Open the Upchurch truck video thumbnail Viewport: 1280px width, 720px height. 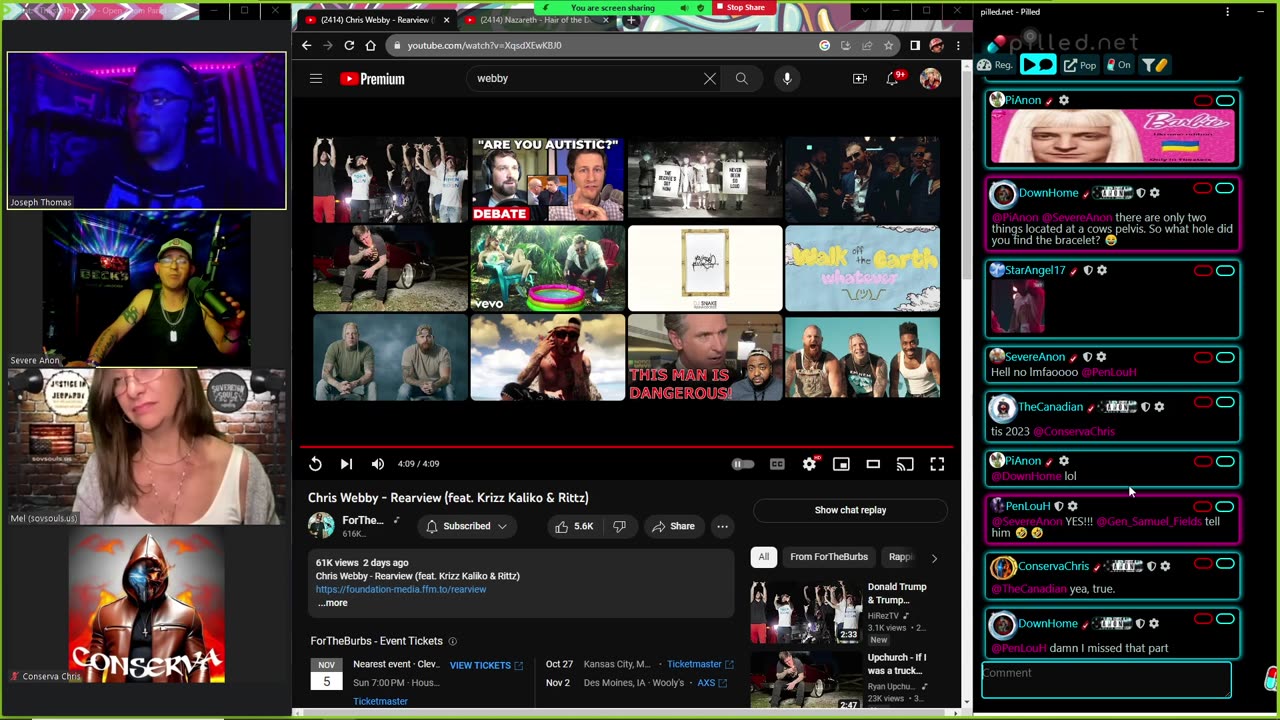point(805,682)
